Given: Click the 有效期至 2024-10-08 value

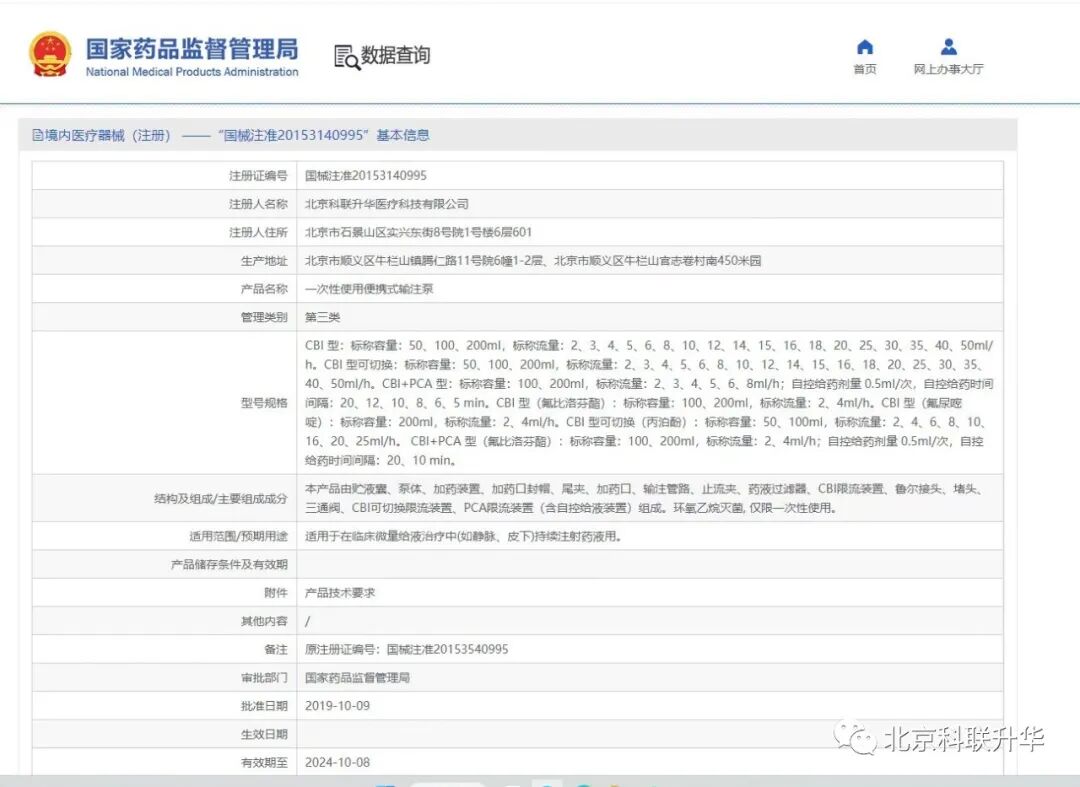Looking at the screenshot, I should (x=340, y=761).
